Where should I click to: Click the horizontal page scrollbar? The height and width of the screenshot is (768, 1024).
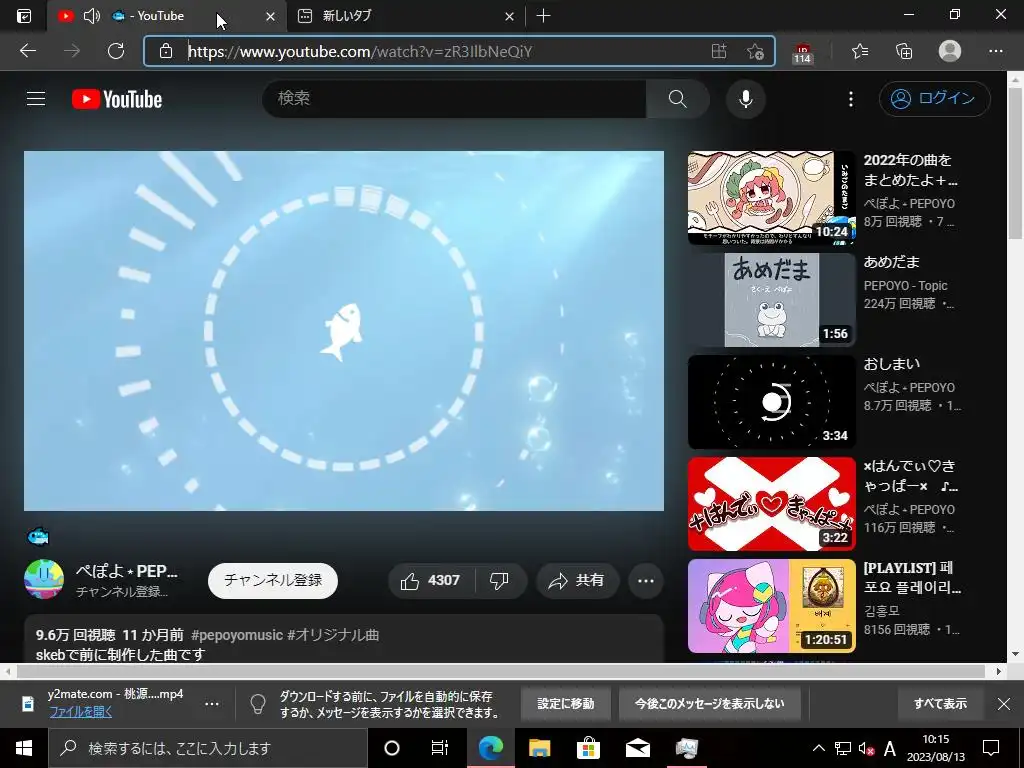click(501, 671)
